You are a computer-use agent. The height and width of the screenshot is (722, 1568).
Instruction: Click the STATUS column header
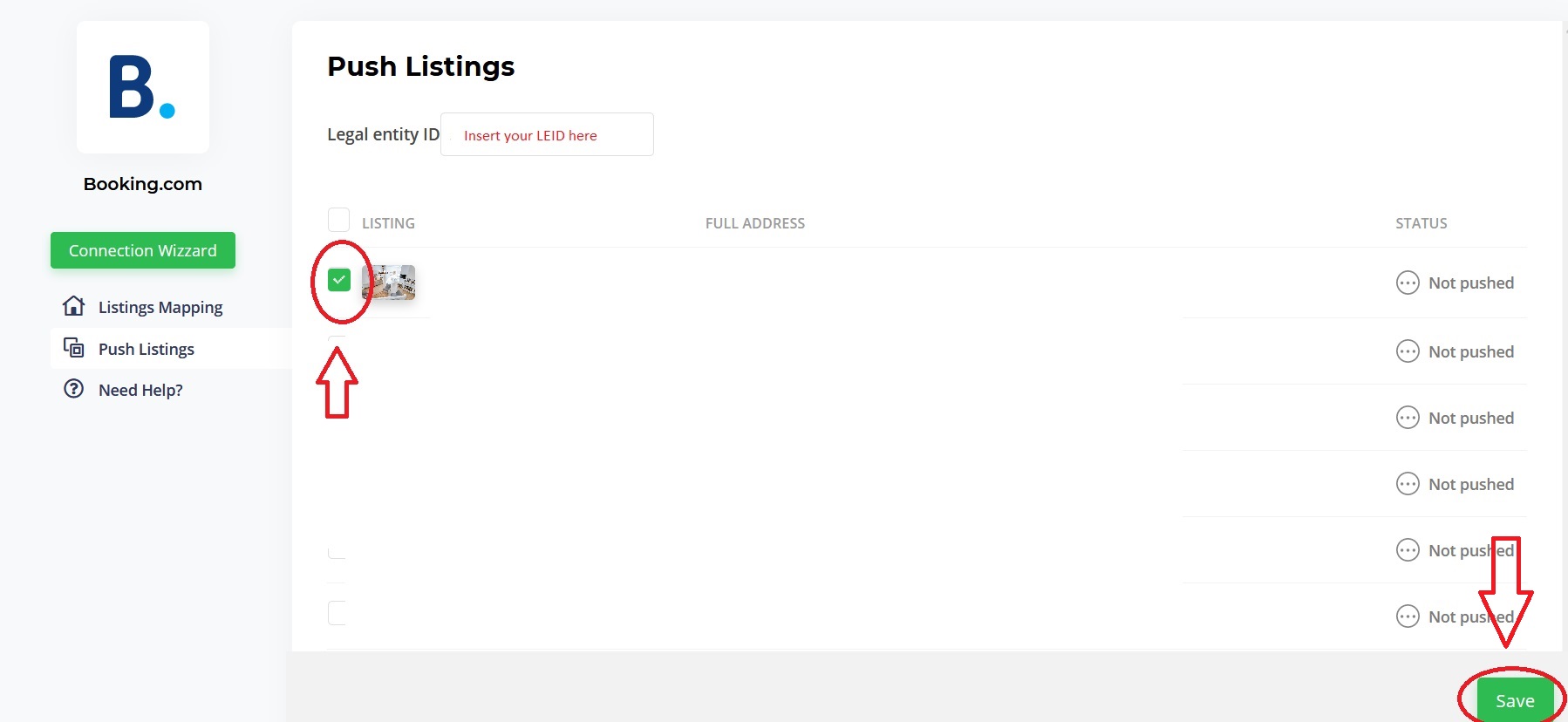(1421, 223)
